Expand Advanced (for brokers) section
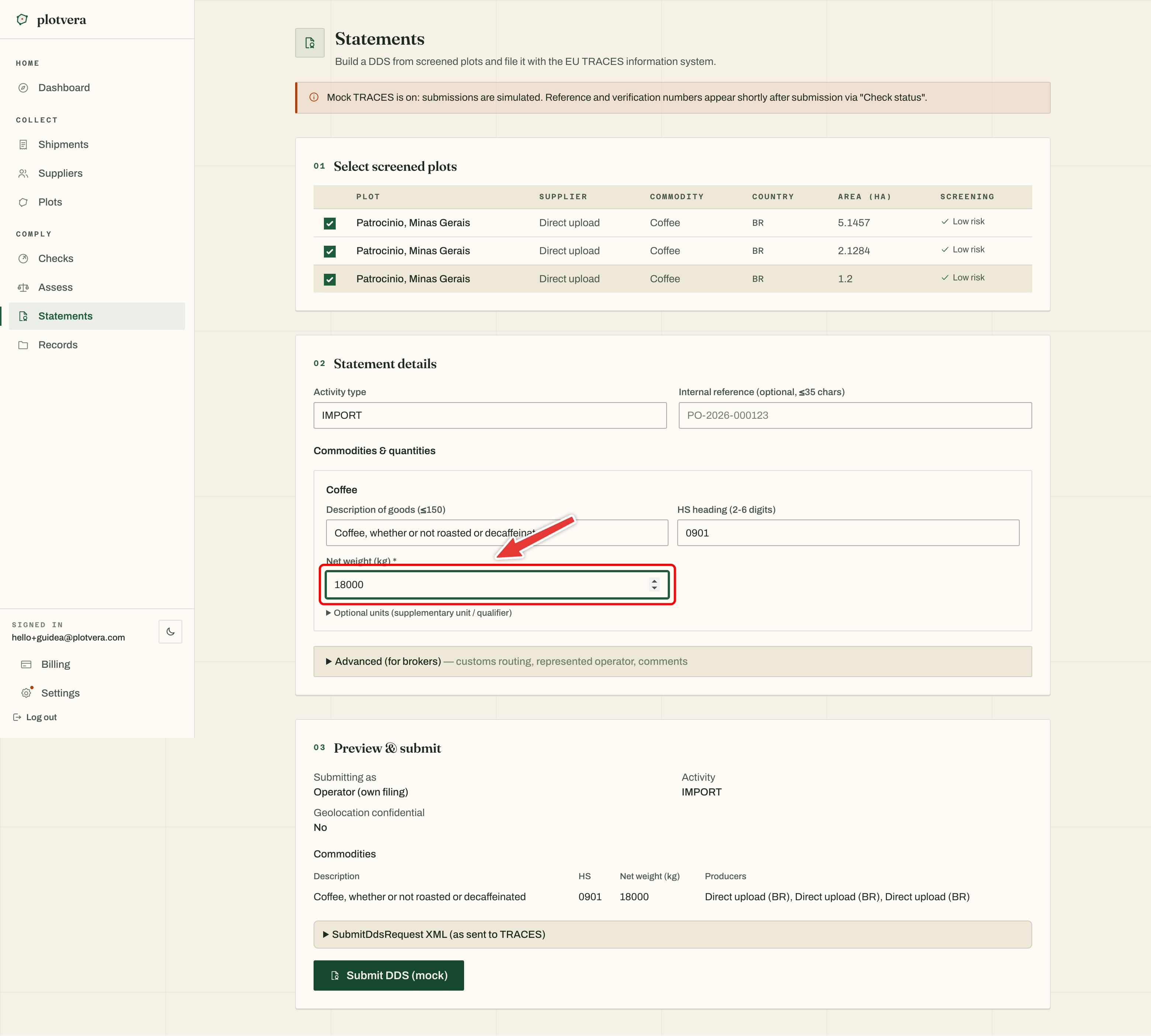This screenshot has width=1151, height=1036. 672,662
